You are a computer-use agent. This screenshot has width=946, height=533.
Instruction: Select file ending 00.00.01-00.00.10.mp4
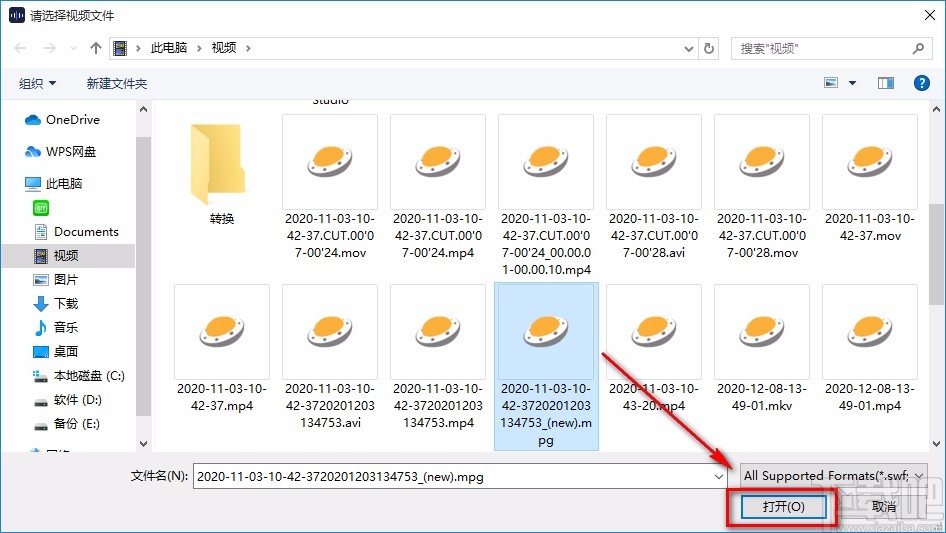tap(546, 196)
